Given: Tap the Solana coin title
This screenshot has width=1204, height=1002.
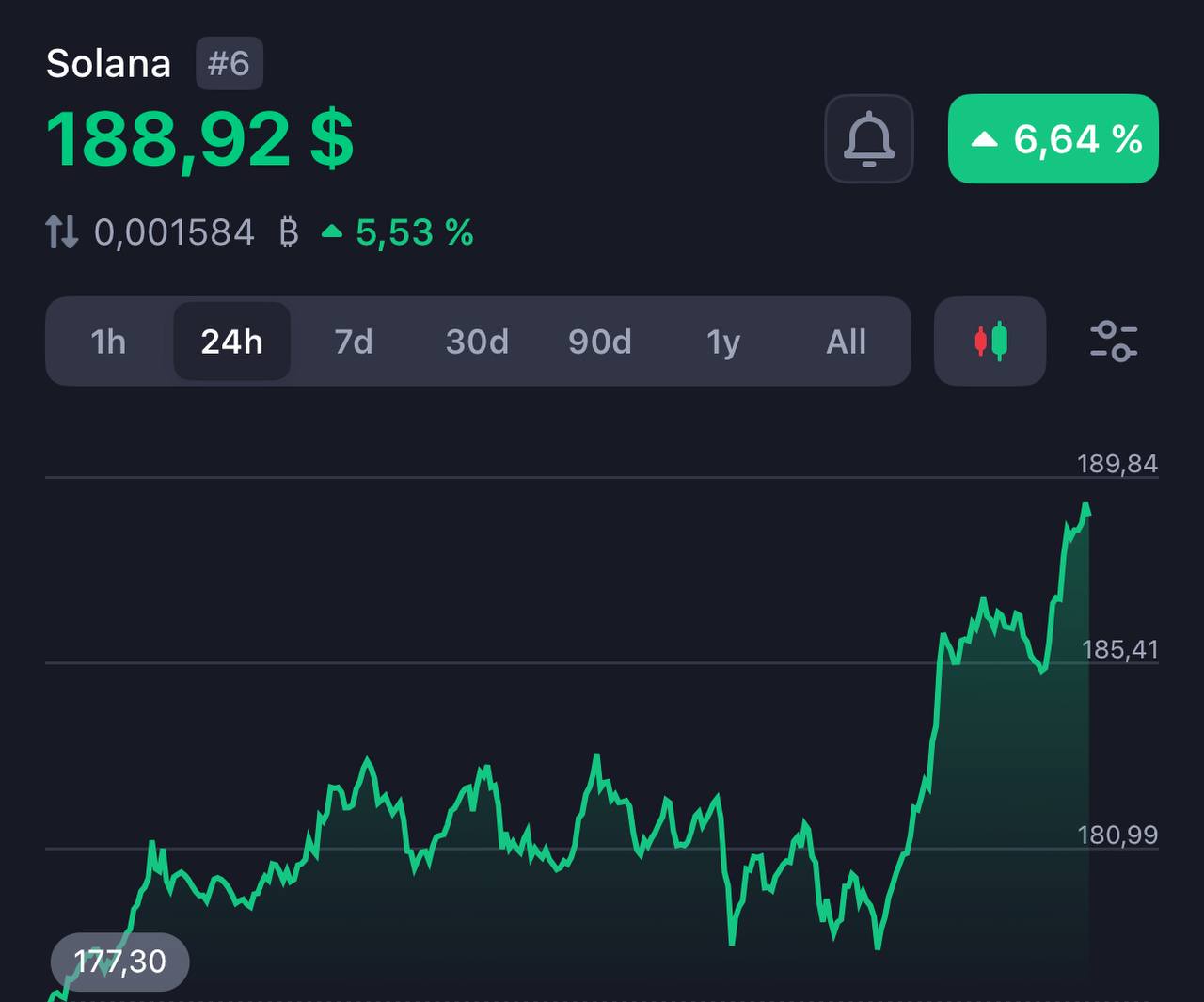Looking at the screenshot, I should pos(108,64).
